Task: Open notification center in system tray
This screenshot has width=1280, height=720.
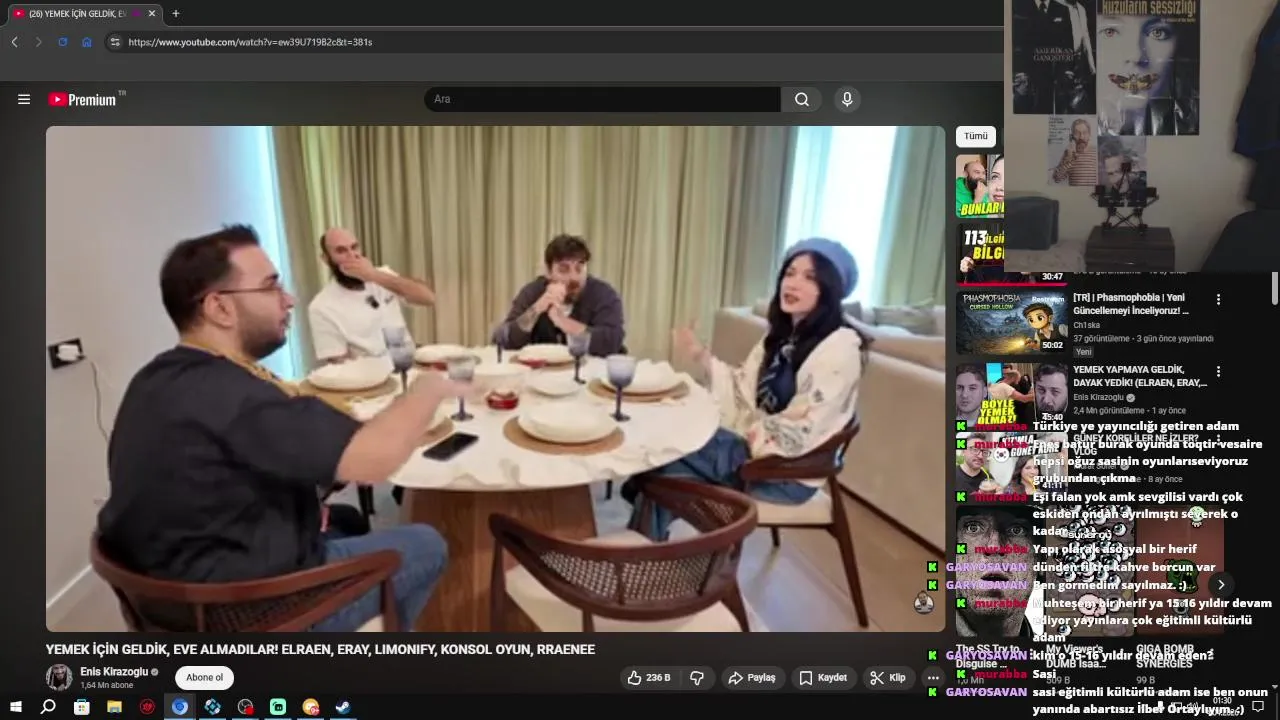Action: [x=1258, y=707]
